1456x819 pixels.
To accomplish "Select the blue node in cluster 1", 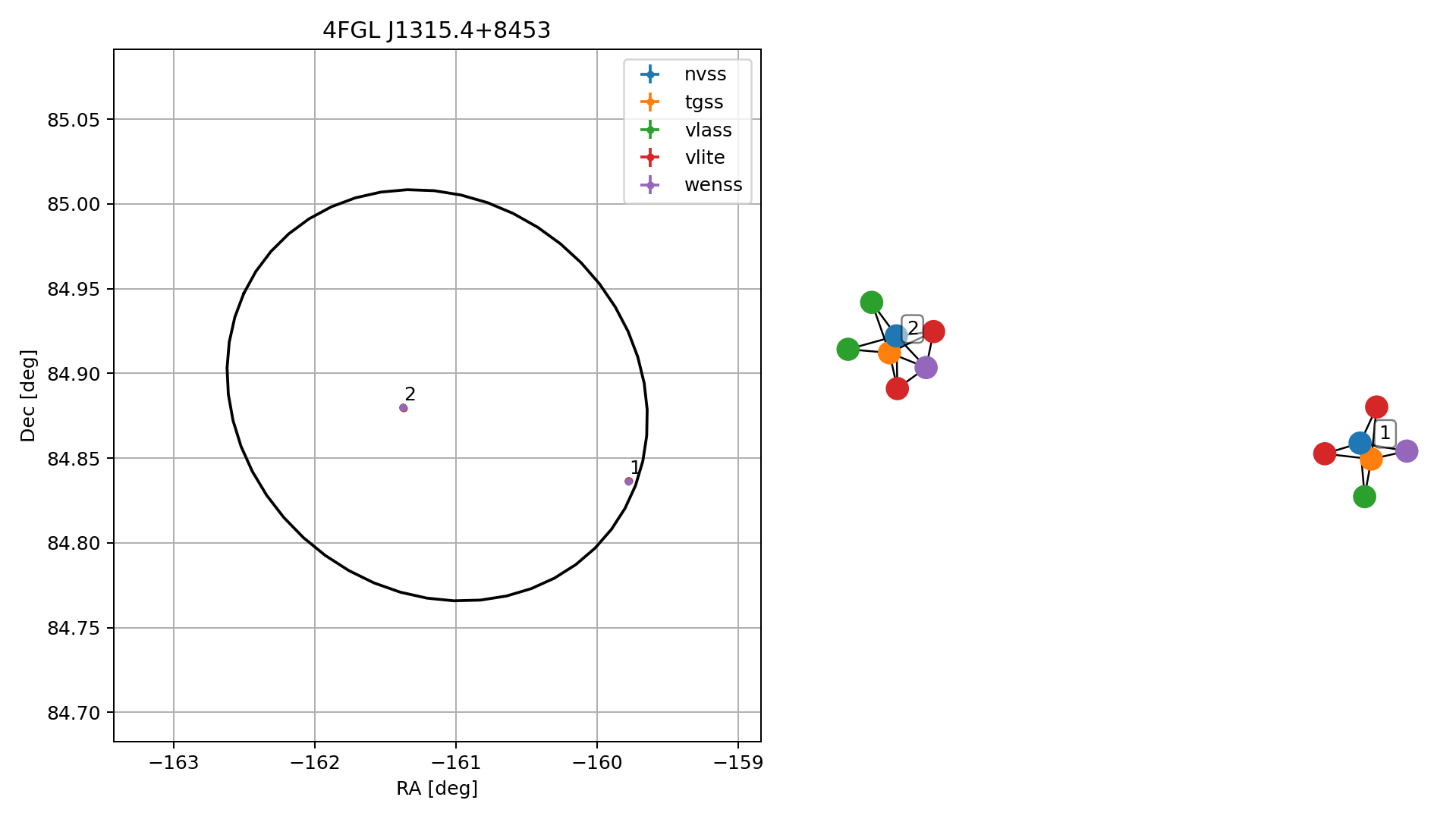I will 1360,443.
